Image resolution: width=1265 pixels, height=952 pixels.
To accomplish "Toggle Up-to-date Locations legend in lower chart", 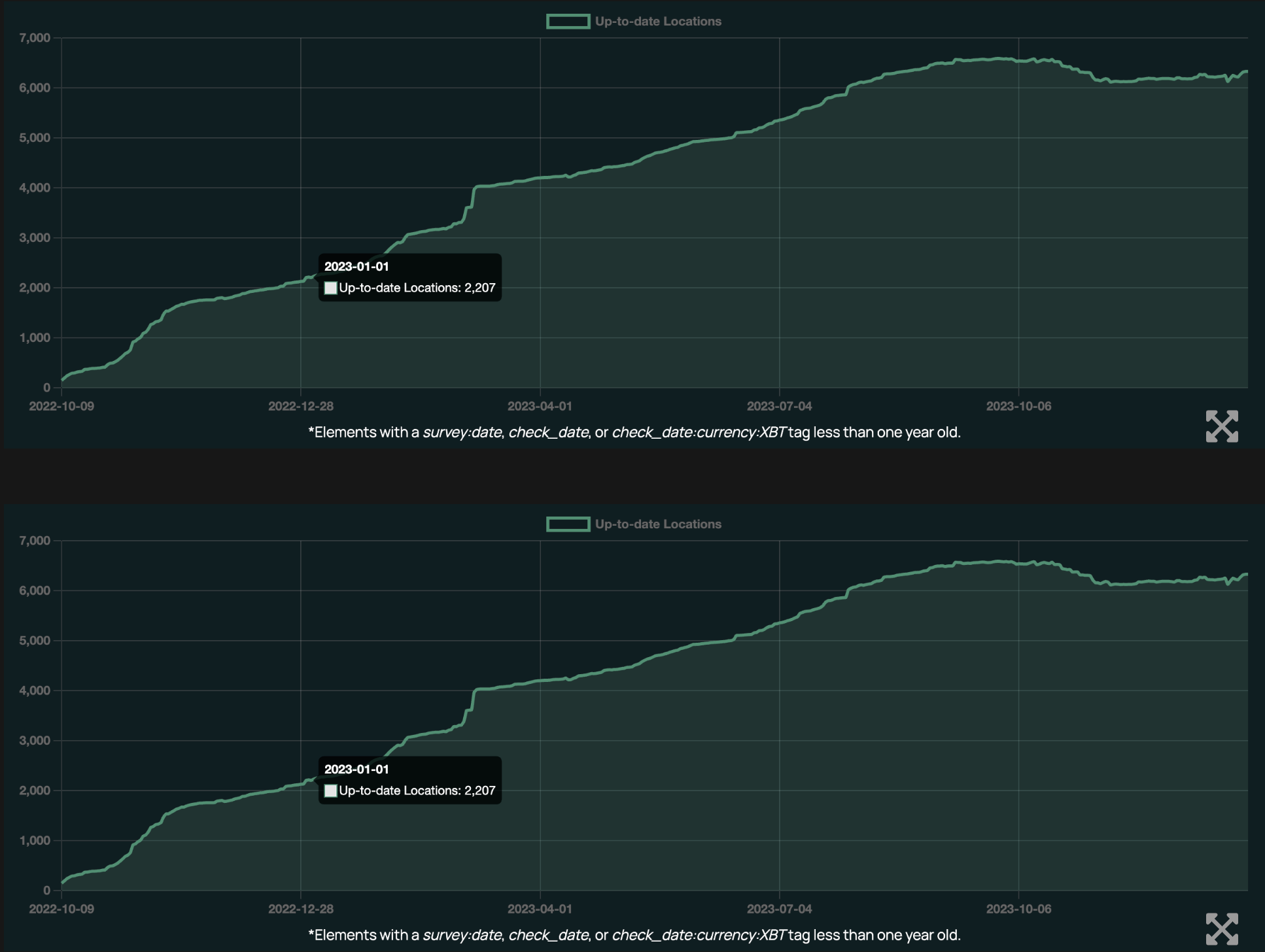I will tap(657, 524).
